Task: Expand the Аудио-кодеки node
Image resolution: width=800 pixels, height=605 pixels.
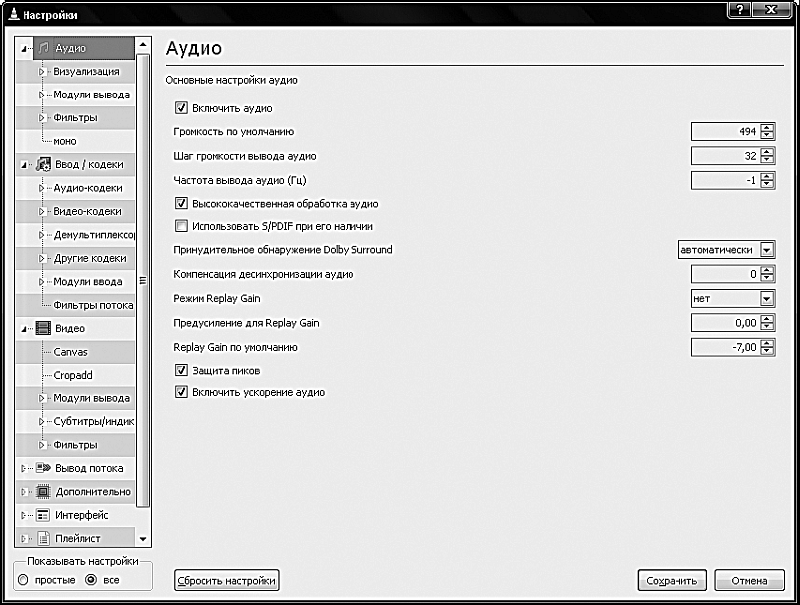Action: pyautogui.click(x=42, y=188)
